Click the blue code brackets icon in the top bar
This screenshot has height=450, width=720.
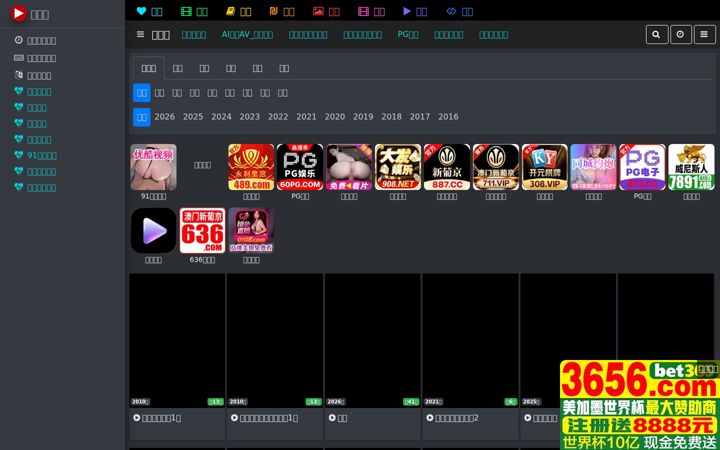coord(451,11)
